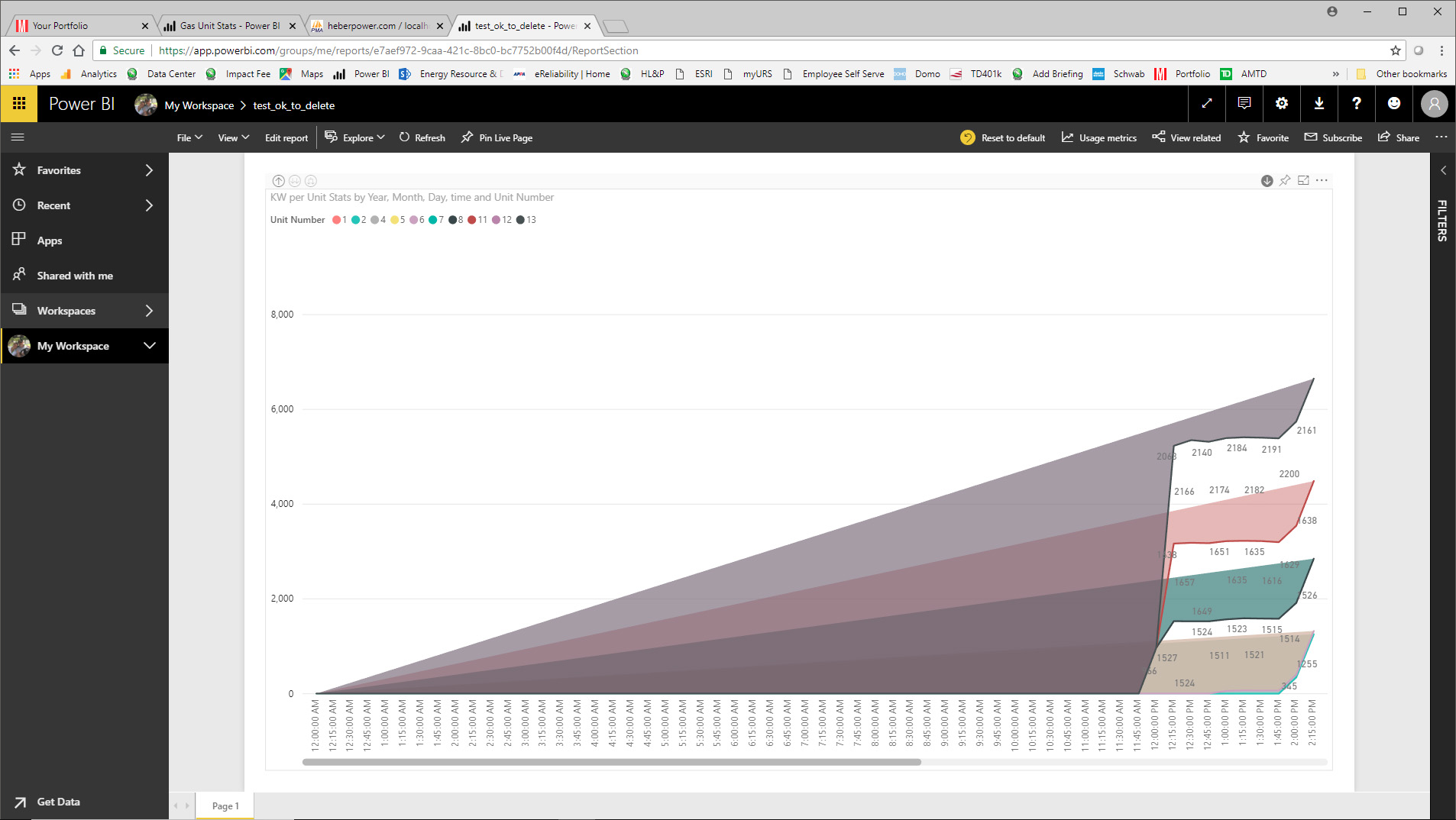Viewport: 1456px width, 820px height.
Task: Pin the visual to a dashboard
Action: 1285,181
